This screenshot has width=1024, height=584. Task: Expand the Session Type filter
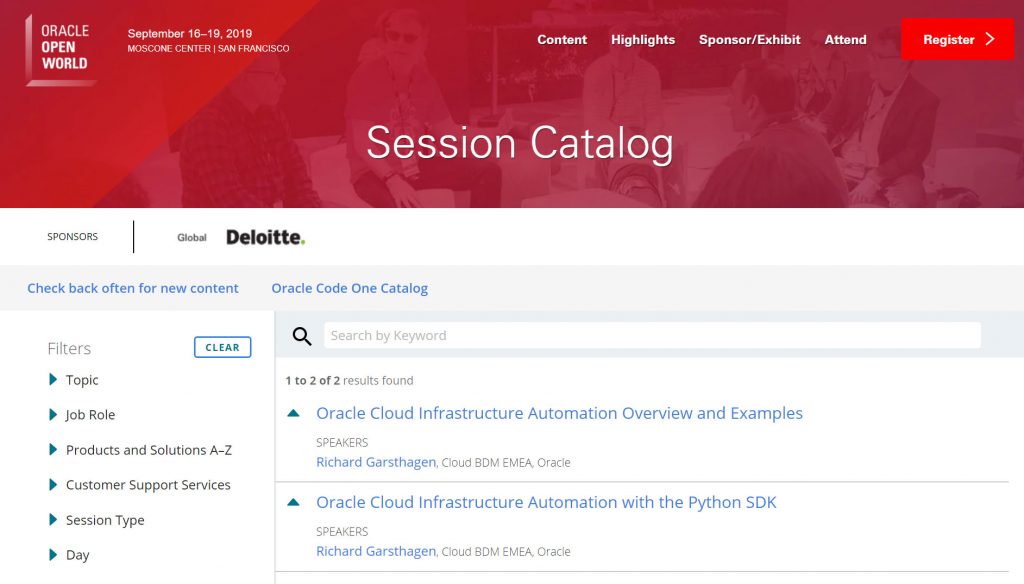pos(53,520)
